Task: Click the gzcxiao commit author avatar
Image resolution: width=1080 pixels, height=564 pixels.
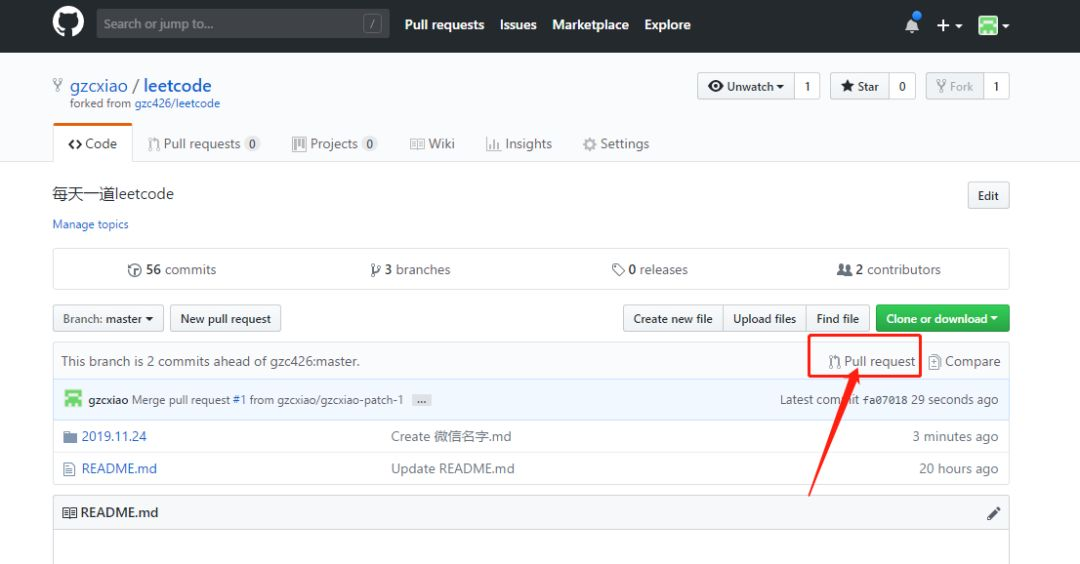Action: coord(73,399)
